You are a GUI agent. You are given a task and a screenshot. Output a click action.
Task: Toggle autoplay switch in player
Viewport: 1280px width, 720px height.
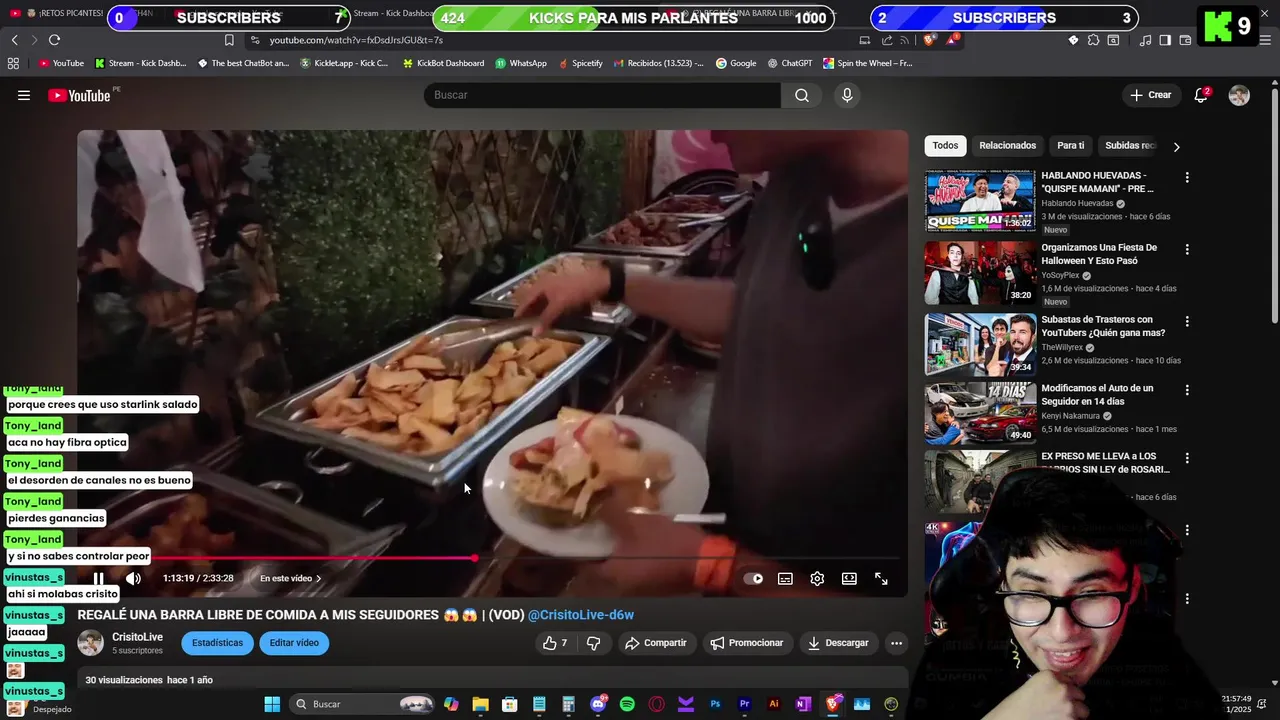(753, 578)
